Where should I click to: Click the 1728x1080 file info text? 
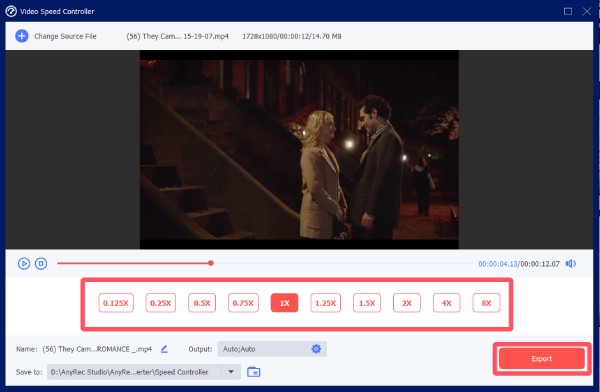click(292, 36)
